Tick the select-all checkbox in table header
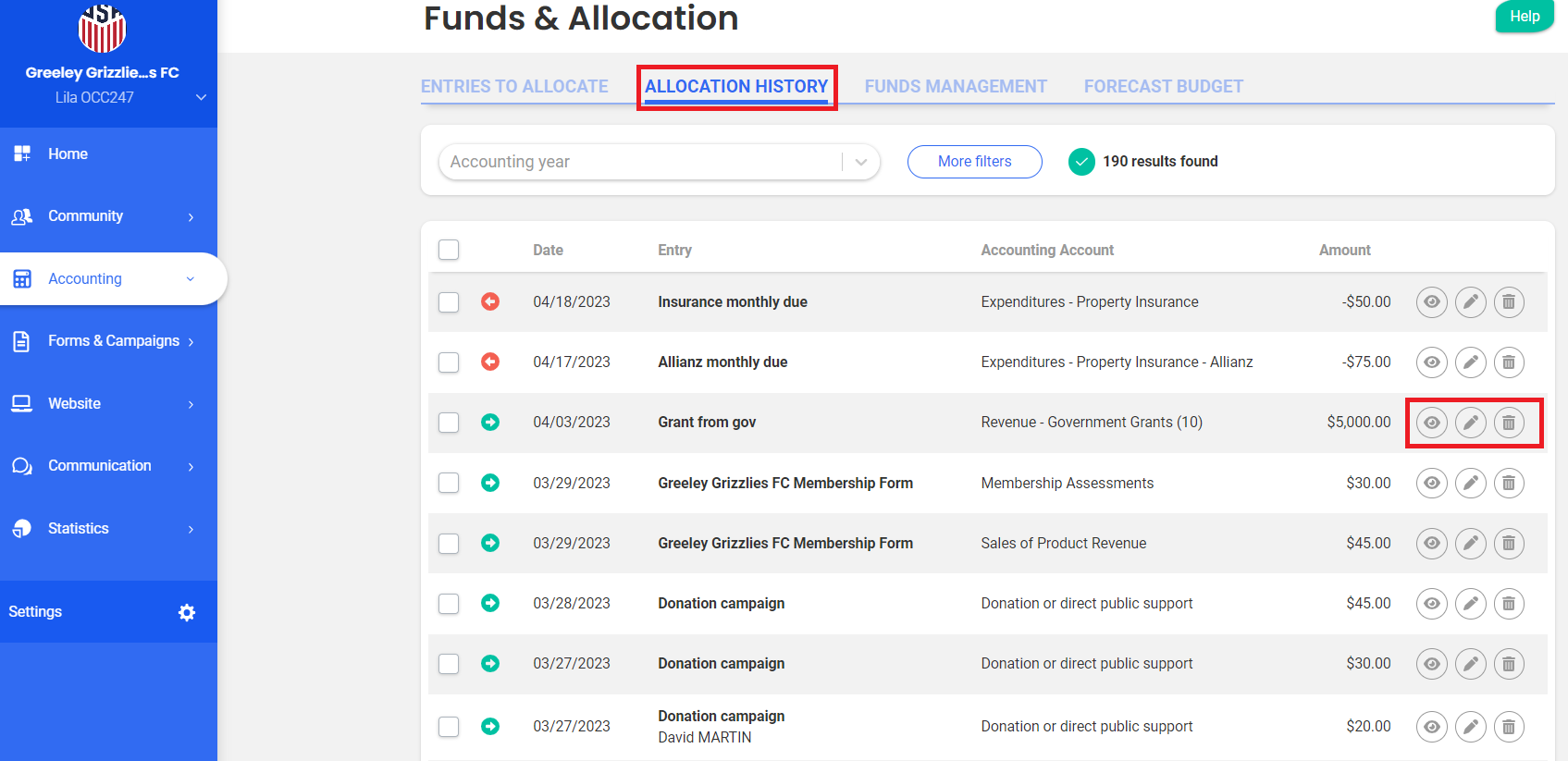1568x761 pixels. tap(449, 250)
